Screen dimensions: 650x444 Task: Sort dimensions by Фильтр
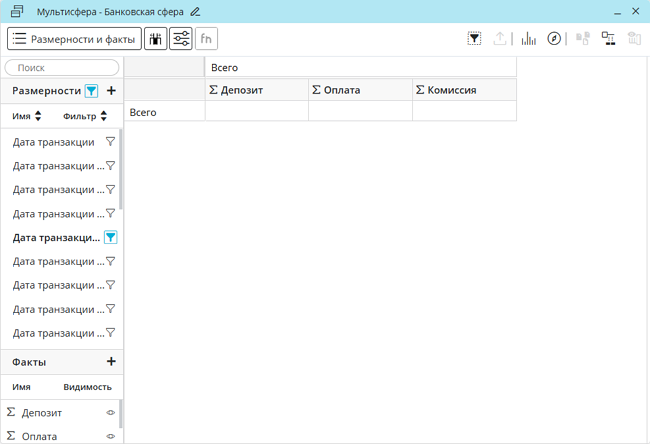(85, 117)
